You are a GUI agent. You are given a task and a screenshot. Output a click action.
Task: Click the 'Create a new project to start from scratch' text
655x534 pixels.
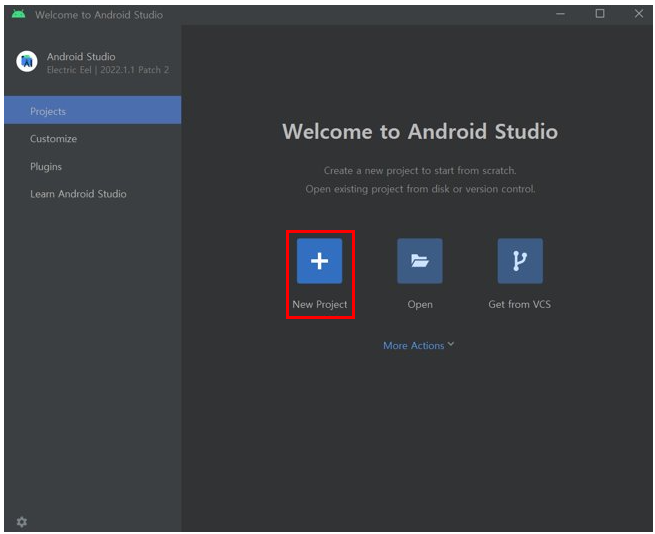click(420, 170)
